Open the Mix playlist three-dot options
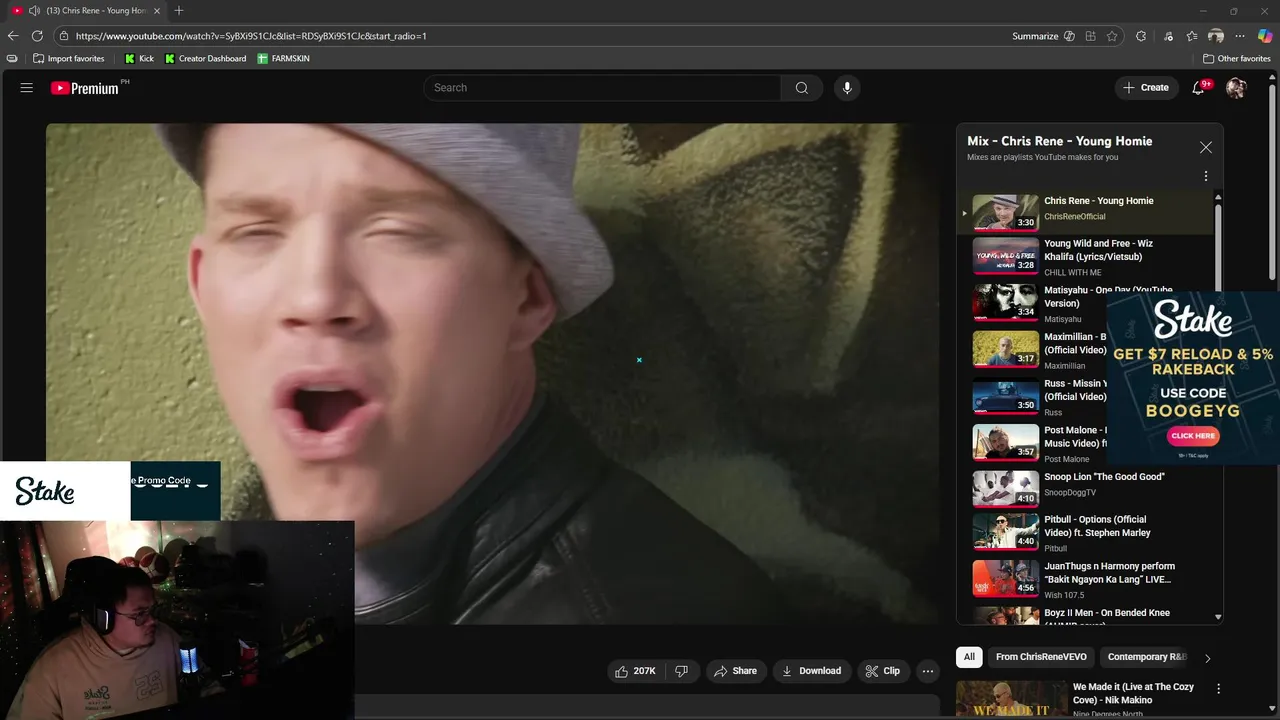This screenshot has height=720, width=1280. tap(1206, 176)
